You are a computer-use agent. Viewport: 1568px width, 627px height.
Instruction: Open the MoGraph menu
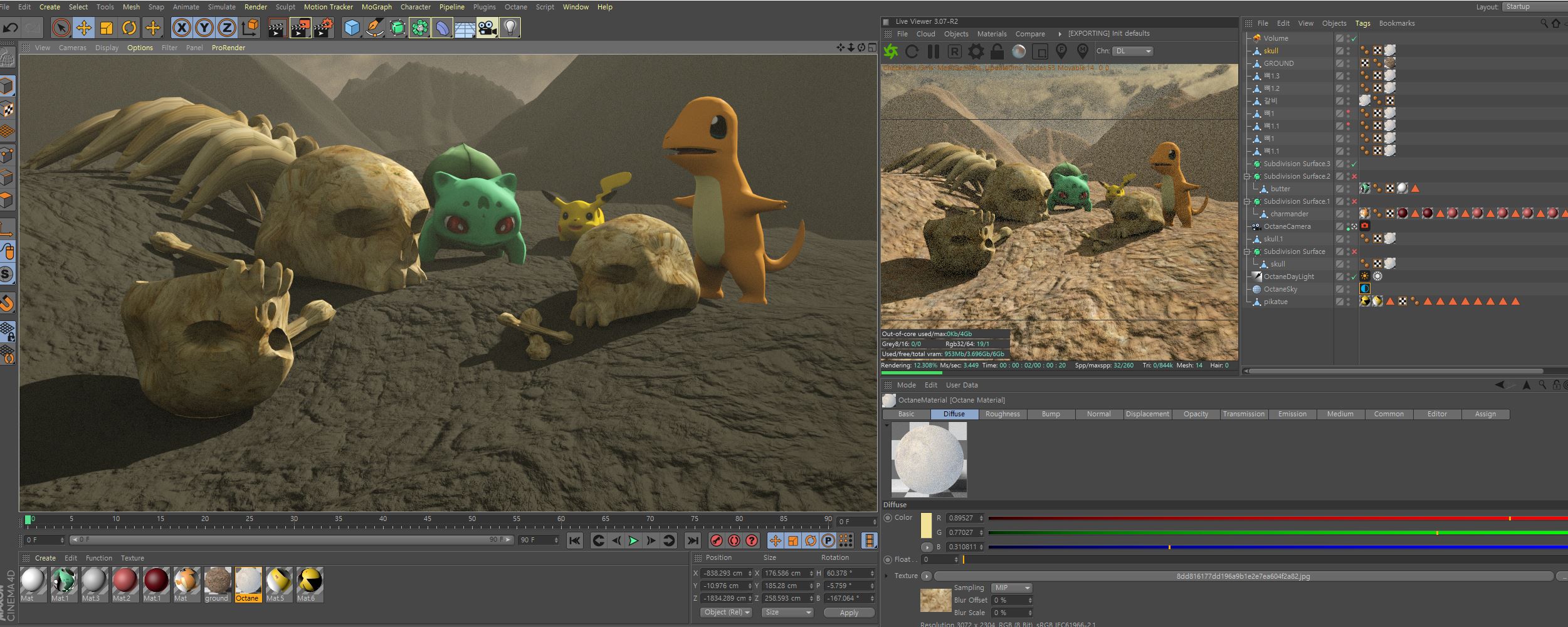[377, 7]
